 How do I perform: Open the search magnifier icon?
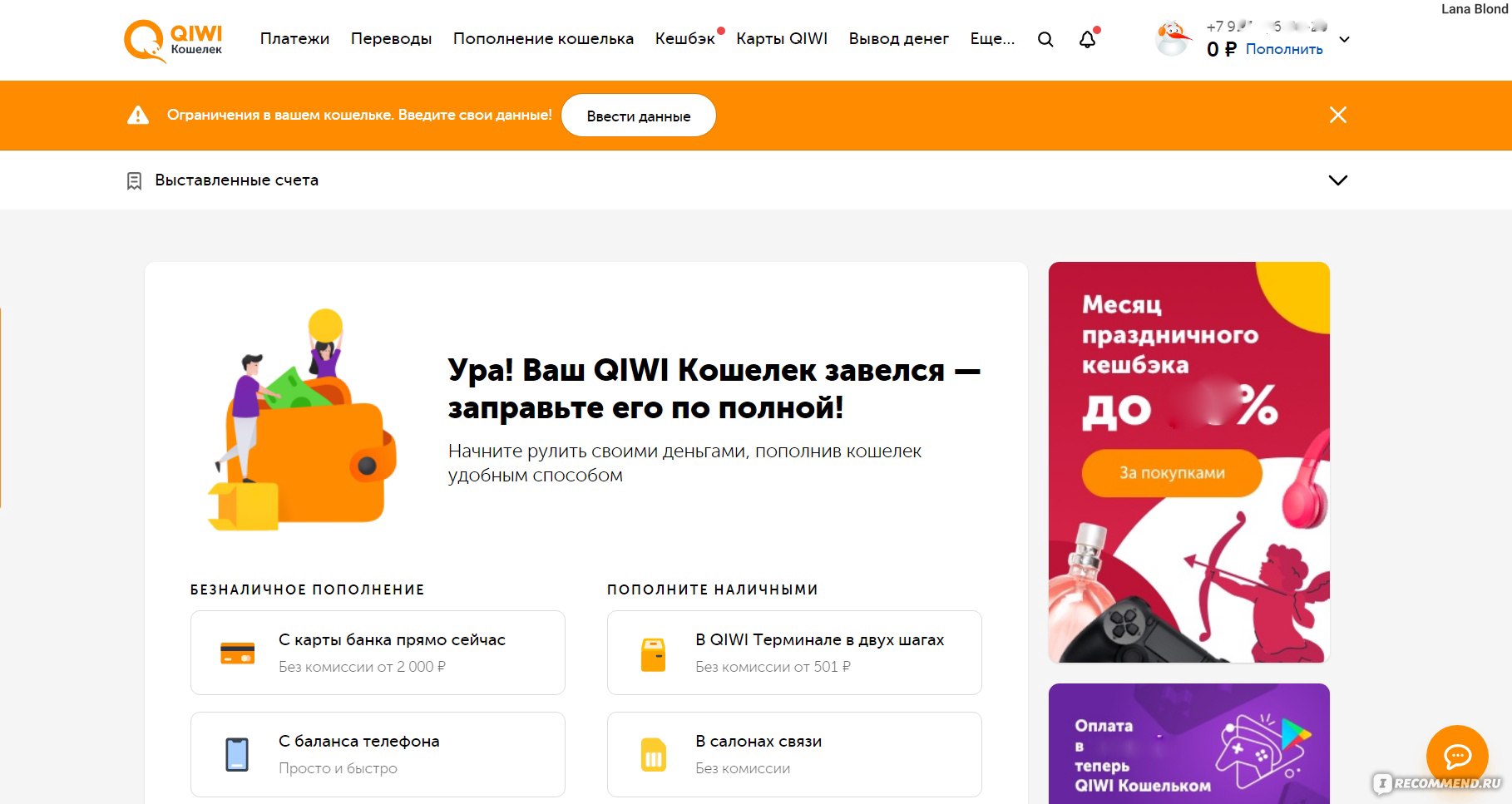pos(1045,39)
